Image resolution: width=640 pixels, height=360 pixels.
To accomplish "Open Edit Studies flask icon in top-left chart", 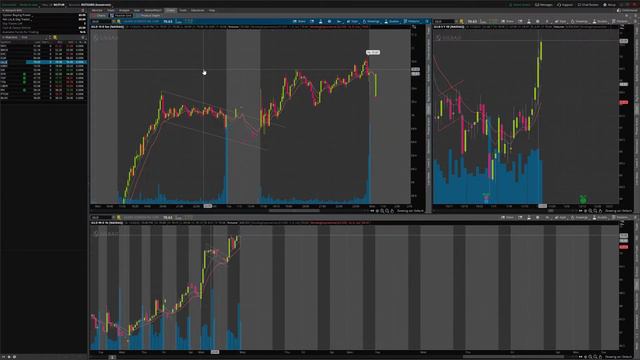I will coord(320,21).
